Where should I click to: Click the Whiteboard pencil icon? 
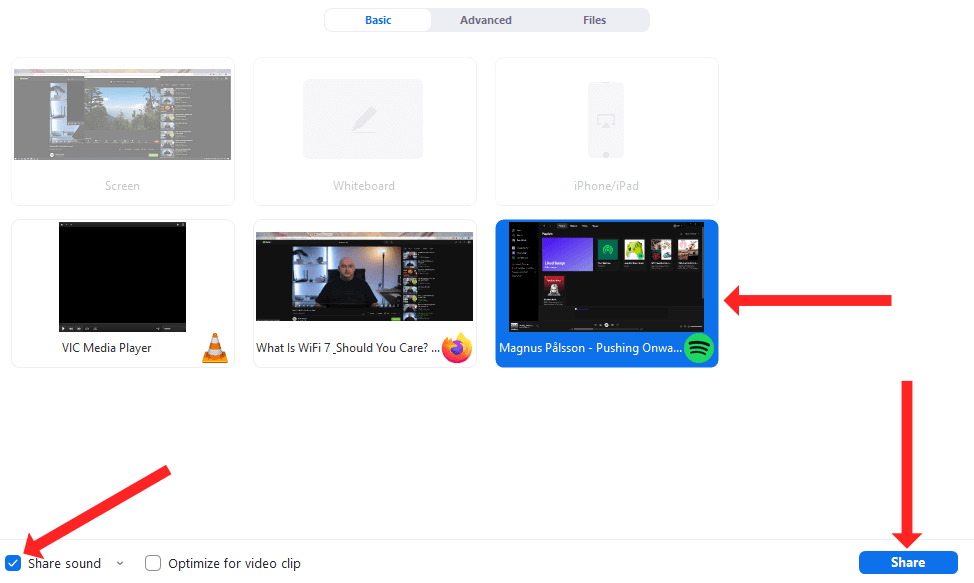coord(363,118)
